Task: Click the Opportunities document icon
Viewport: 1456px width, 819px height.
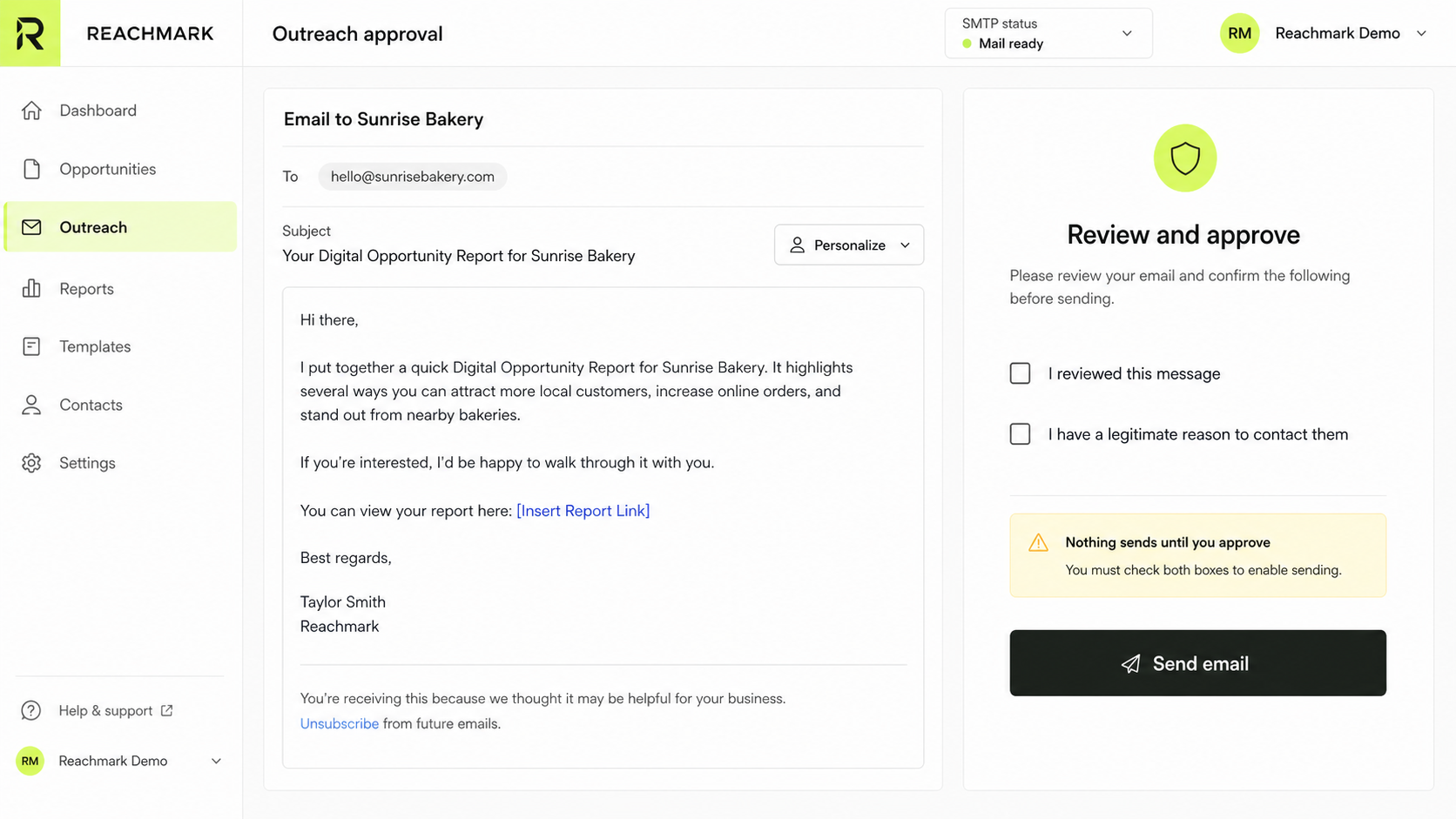Action: 31,169
